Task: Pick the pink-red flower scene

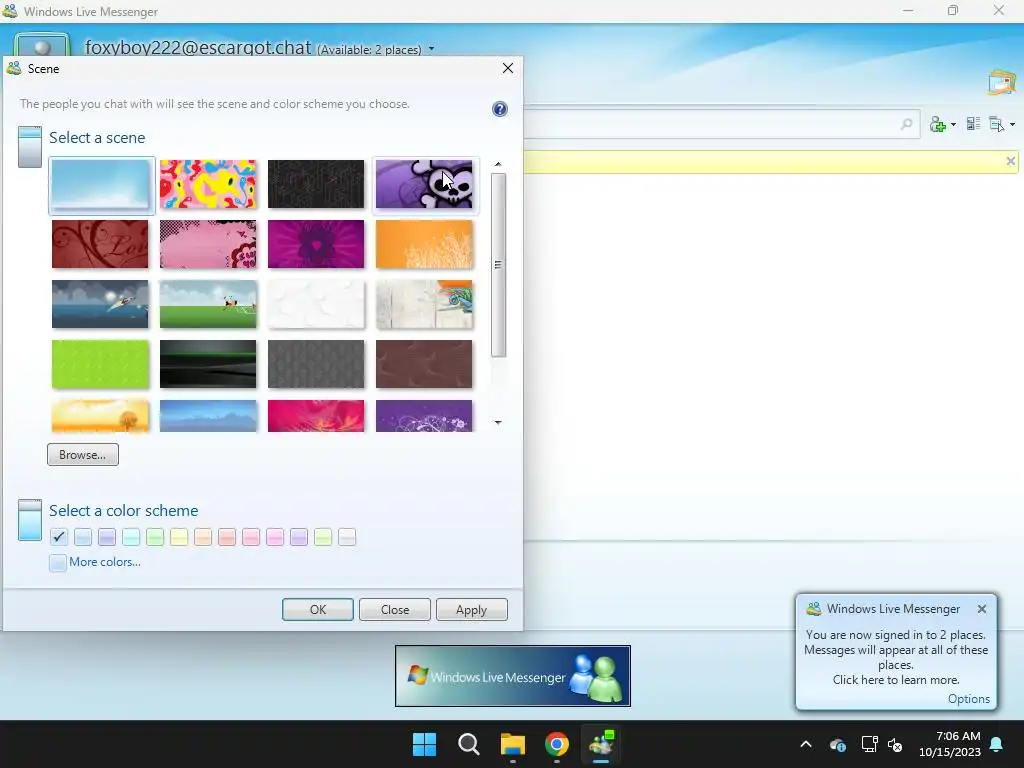Action: 316,416
